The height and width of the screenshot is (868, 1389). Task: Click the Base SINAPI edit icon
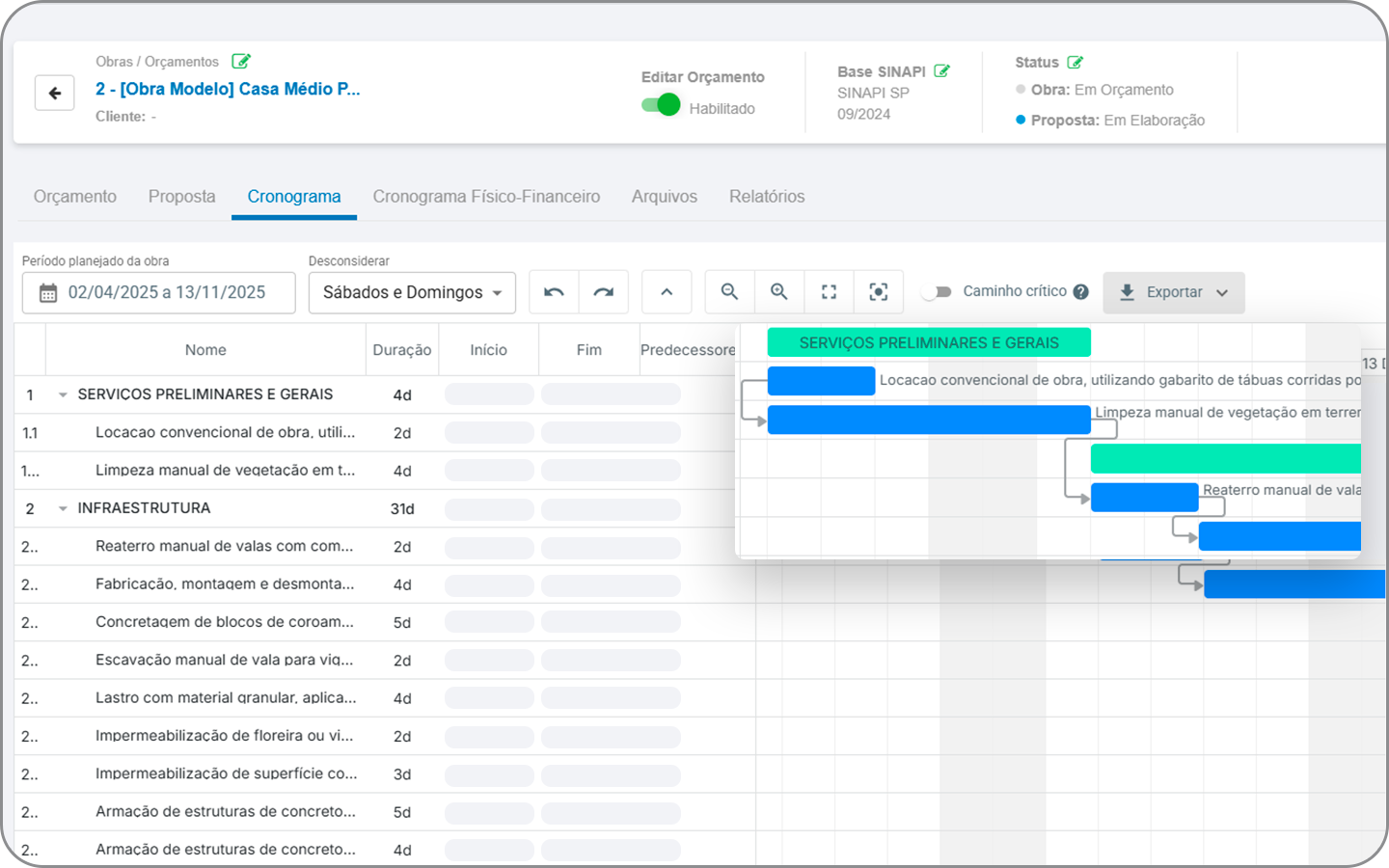[x=942, y=71]
